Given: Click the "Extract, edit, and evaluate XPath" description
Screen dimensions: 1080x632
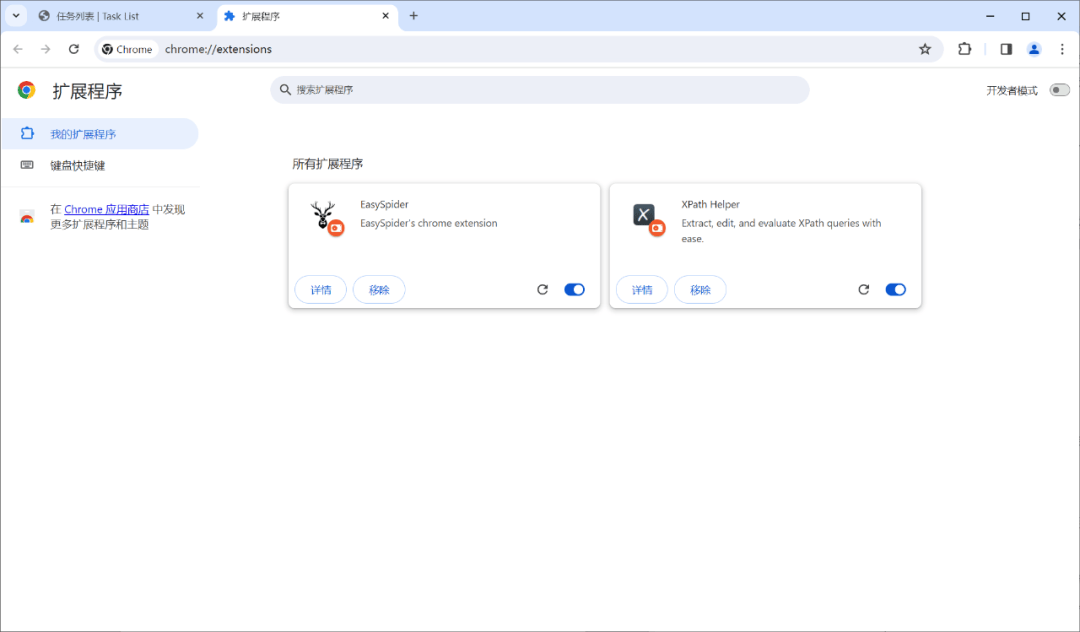Looking at the screenshot, I should [x=781, y=231].
